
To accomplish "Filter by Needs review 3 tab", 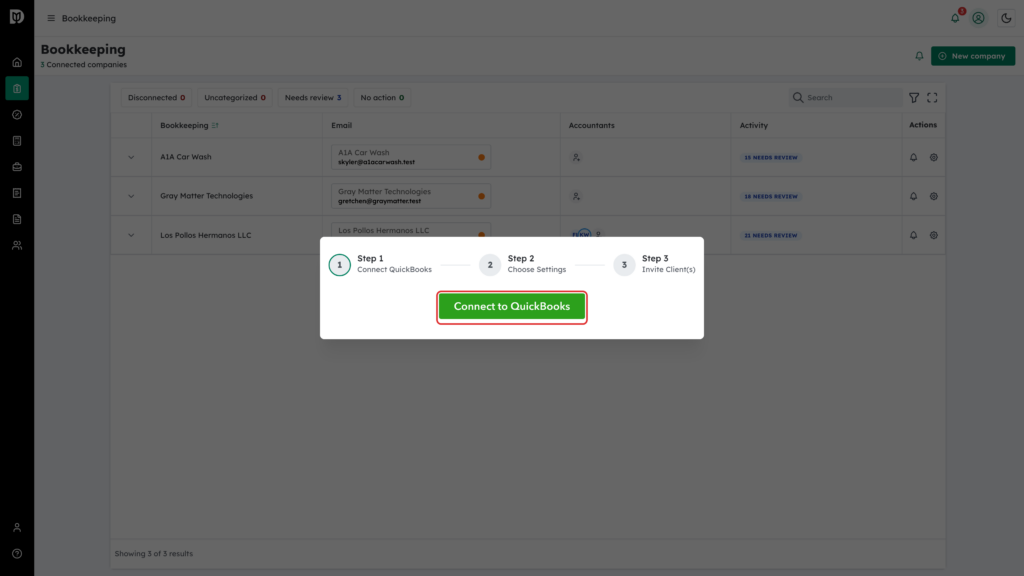I will (x=313, y=97).
